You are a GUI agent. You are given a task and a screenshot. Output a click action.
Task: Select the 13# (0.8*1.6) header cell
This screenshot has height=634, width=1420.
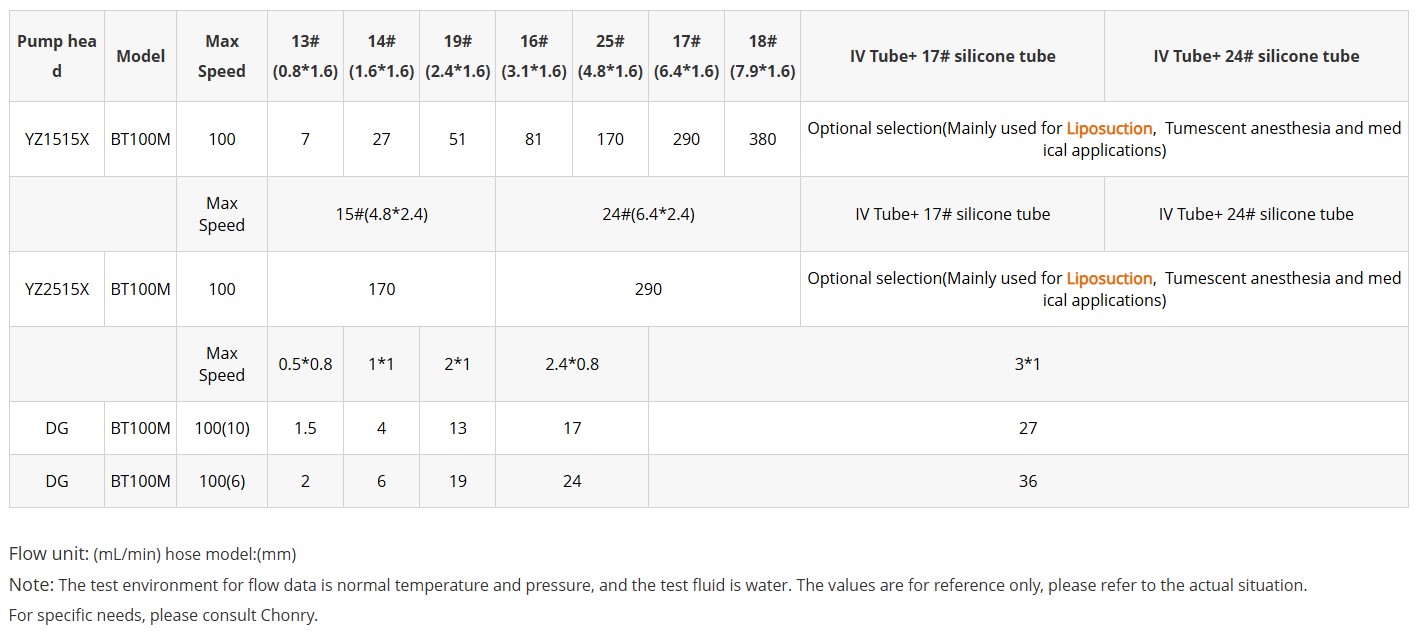305,56
